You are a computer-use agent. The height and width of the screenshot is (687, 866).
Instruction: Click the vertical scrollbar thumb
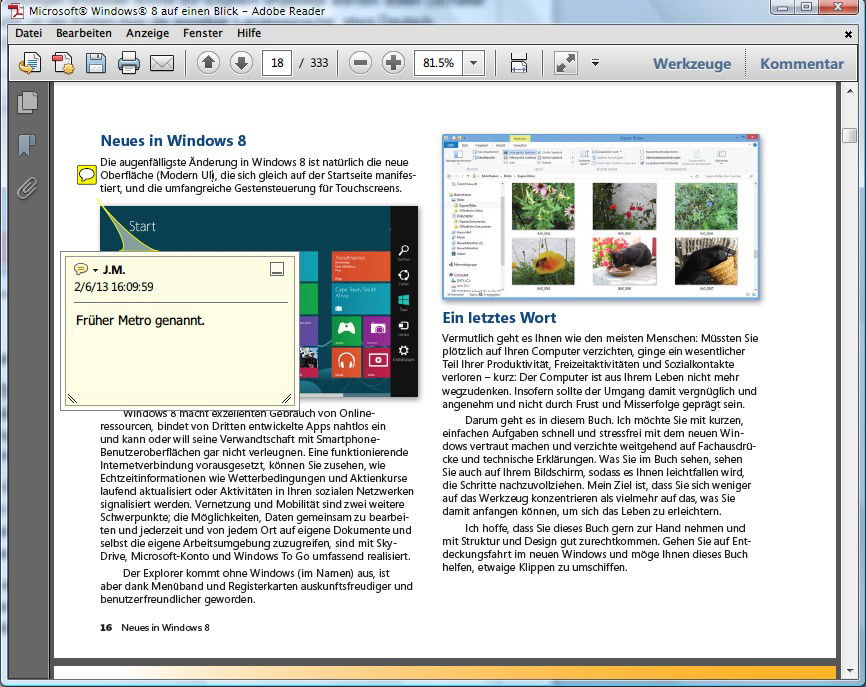coord(849,135)
